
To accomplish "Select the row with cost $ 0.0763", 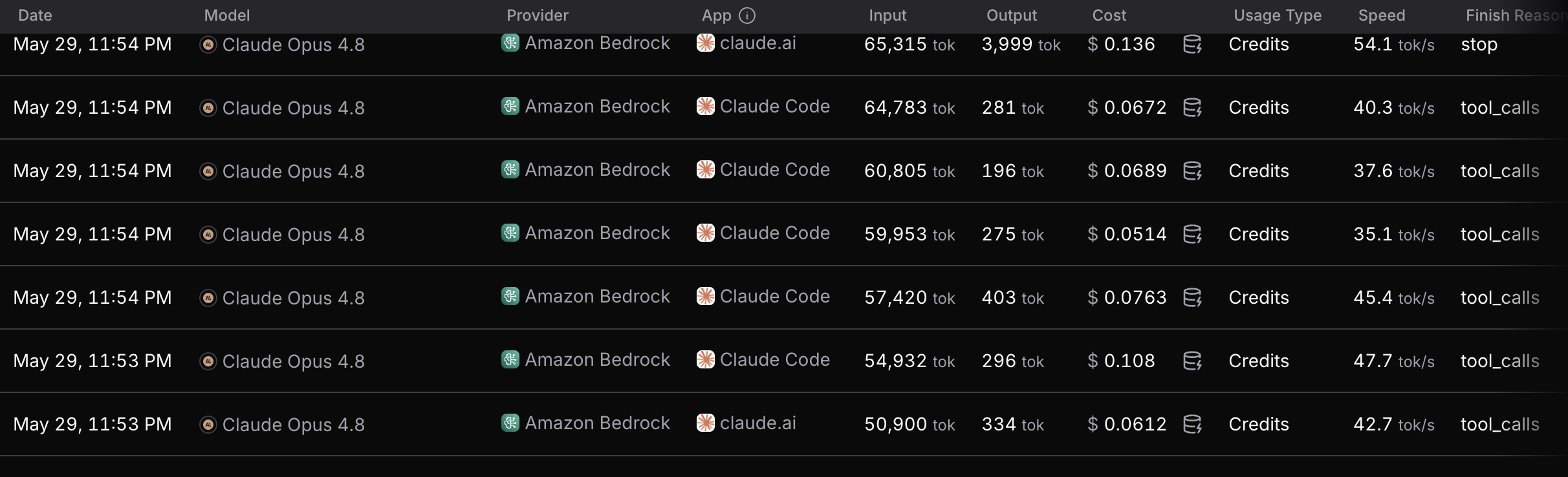I will pyautogui.click(x=784, y=297).
